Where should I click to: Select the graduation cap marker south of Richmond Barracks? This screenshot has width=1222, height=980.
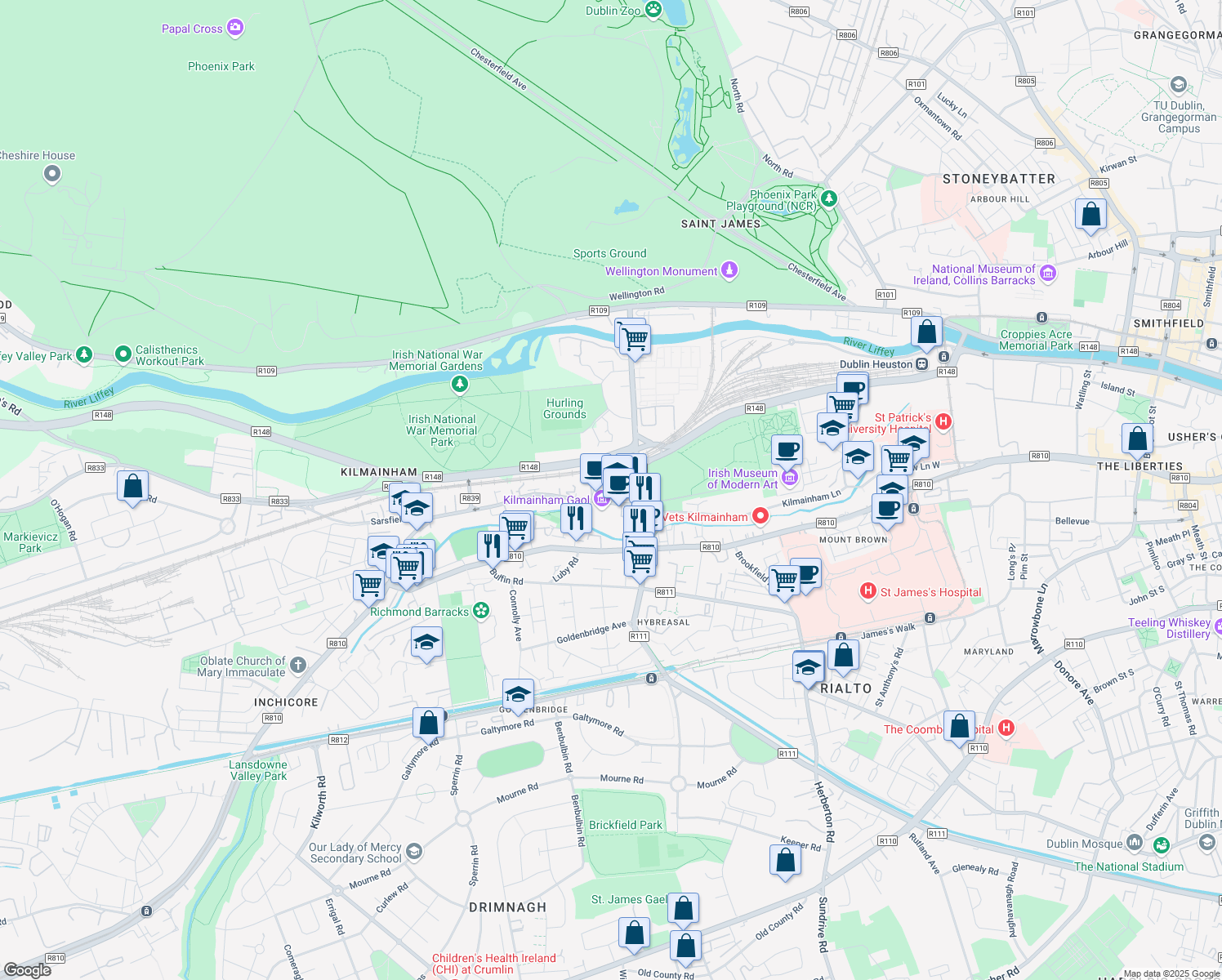click(426, 644)
